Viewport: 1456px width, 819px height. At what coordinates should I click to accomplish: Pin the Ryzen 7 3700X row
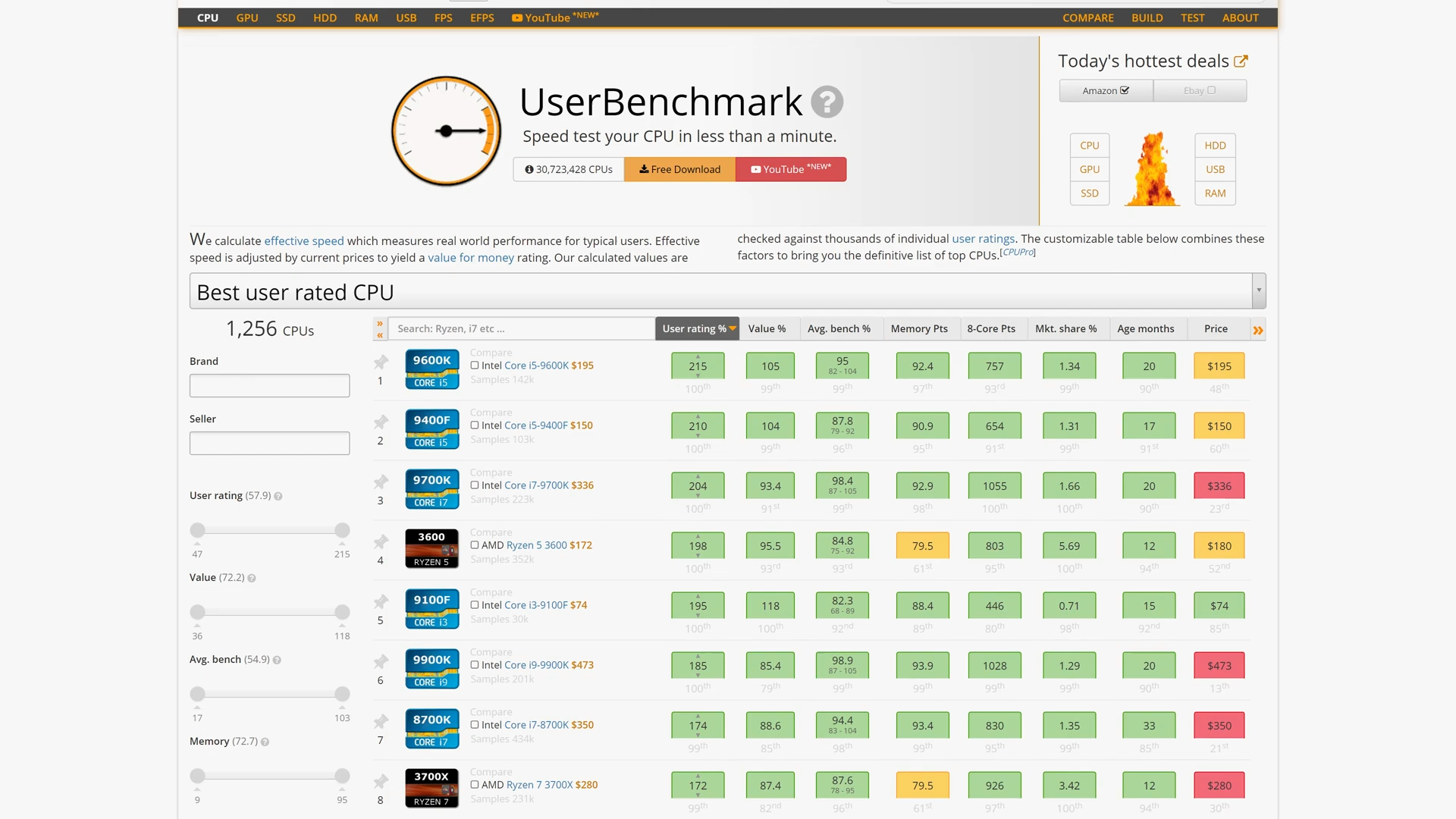(381, 781)
